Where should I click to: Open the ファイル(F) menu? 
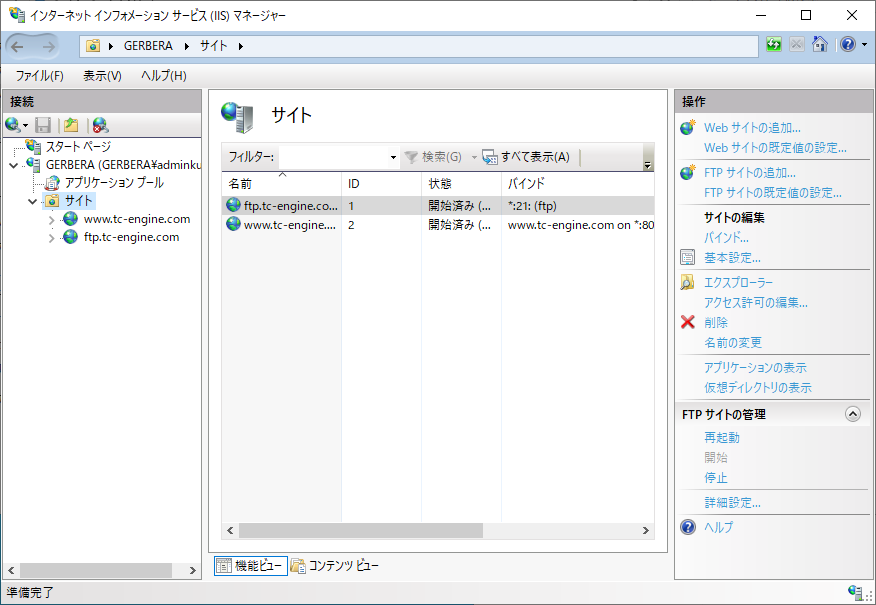pyautogui.click(x=39, y=75)
